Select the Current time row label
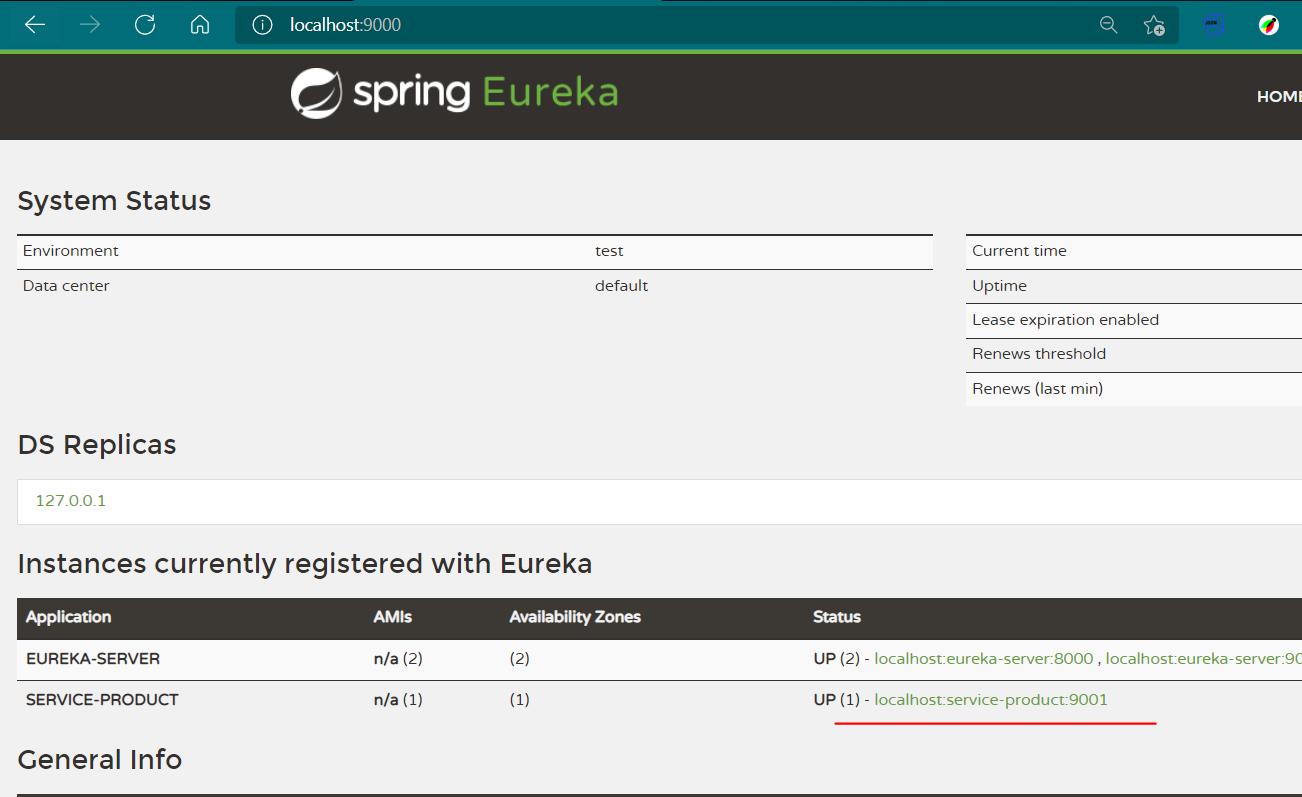Image resolution: width=1302 pixels, height=797 pixels. 1019,251
